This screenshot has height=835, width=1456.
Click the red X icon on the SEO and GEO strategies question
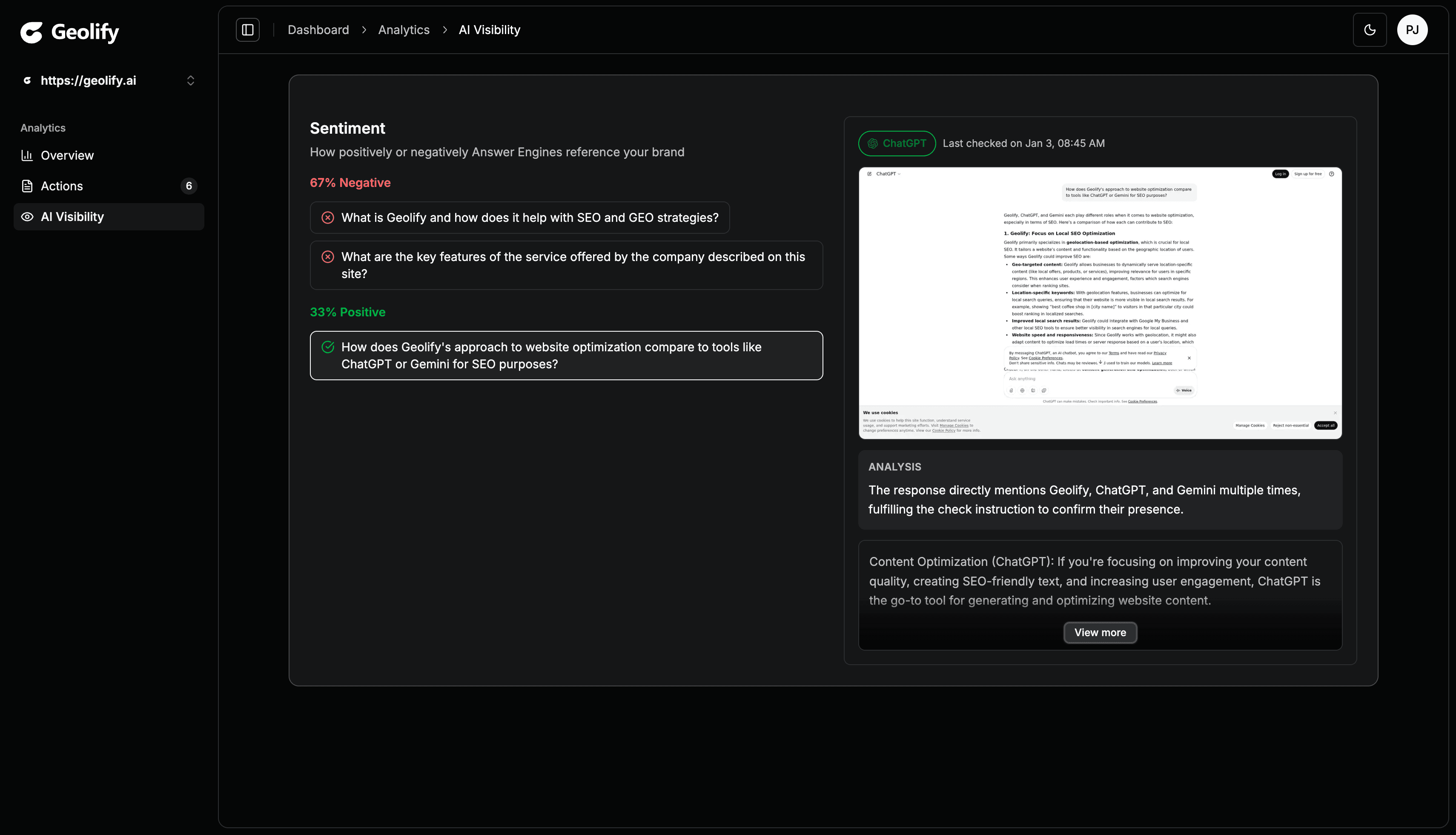click(x=328, y=217)
